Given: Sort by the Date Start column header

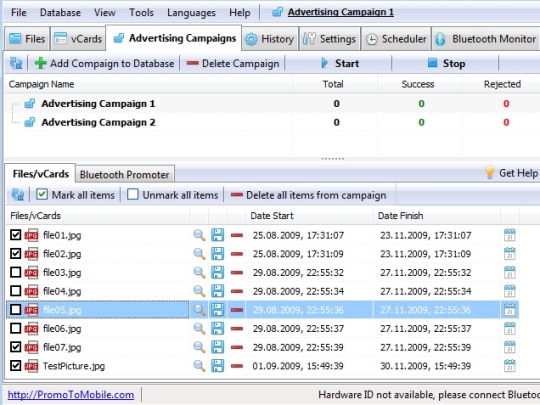Looking at the screenshot, I should point(309,216).
